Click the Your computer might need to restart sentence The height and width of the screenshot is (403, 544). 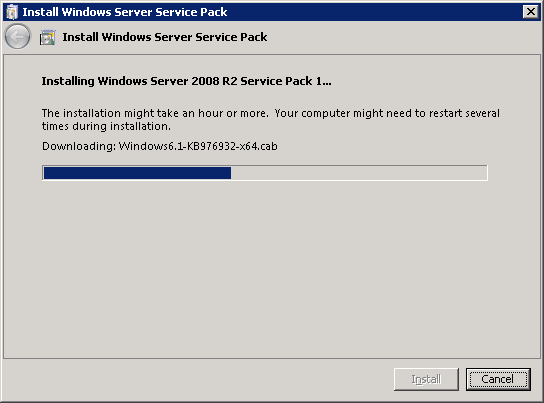tap(387, 113)
